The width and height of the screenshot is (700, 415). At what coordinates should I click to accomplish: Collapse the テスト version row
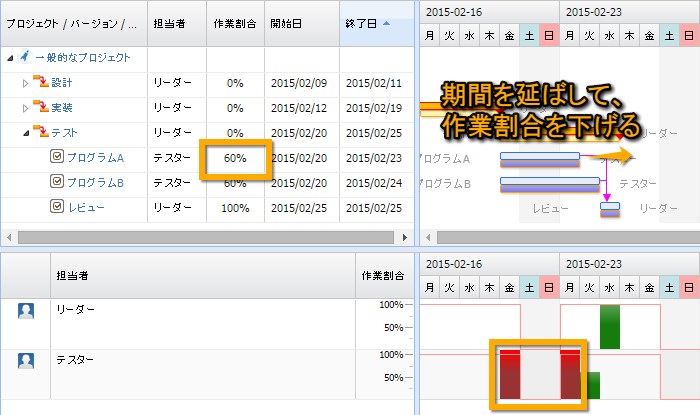tap(26, 133)
